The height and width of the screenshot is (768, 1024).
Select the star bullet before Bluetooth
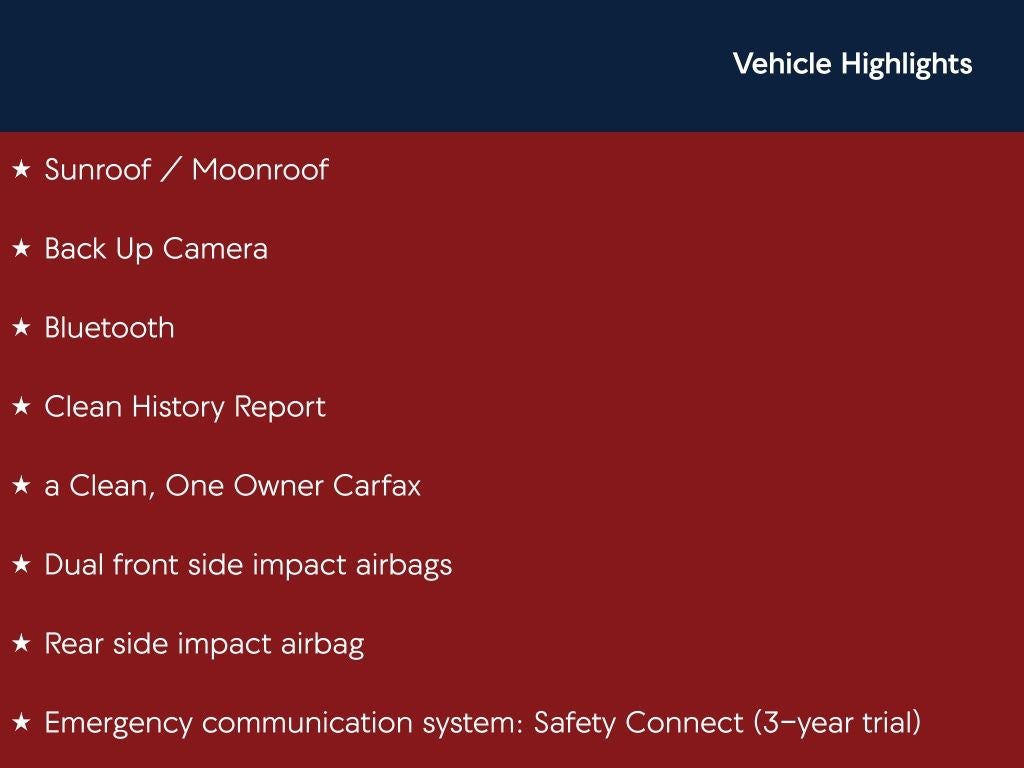(x=21, y=328)
